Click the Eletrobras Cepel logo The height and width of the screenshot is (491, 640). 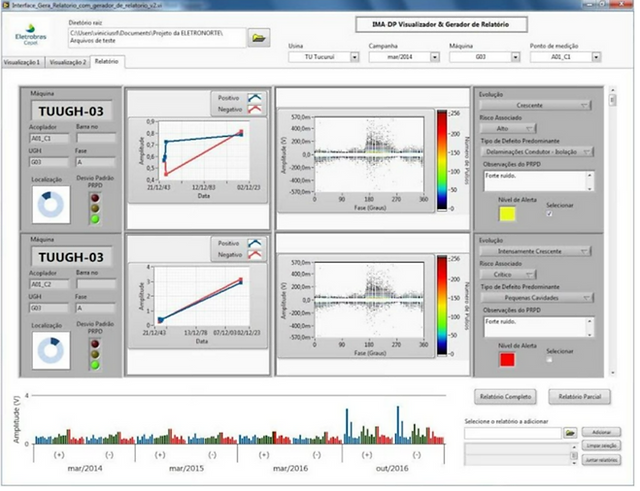[x=31, y=34]
